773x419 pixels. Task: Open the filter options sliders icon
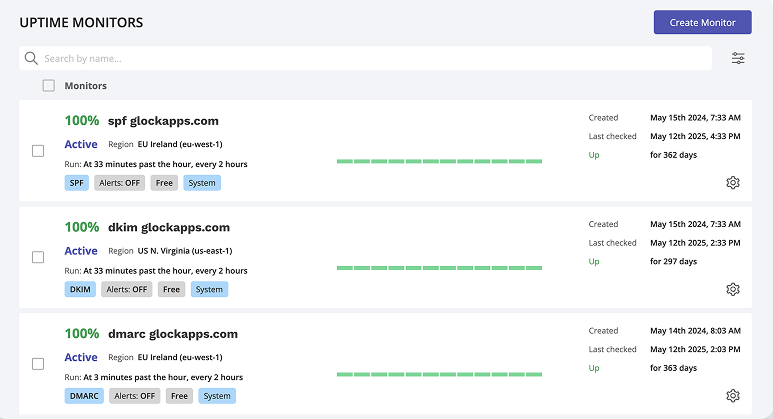click(x=738, y=58)
